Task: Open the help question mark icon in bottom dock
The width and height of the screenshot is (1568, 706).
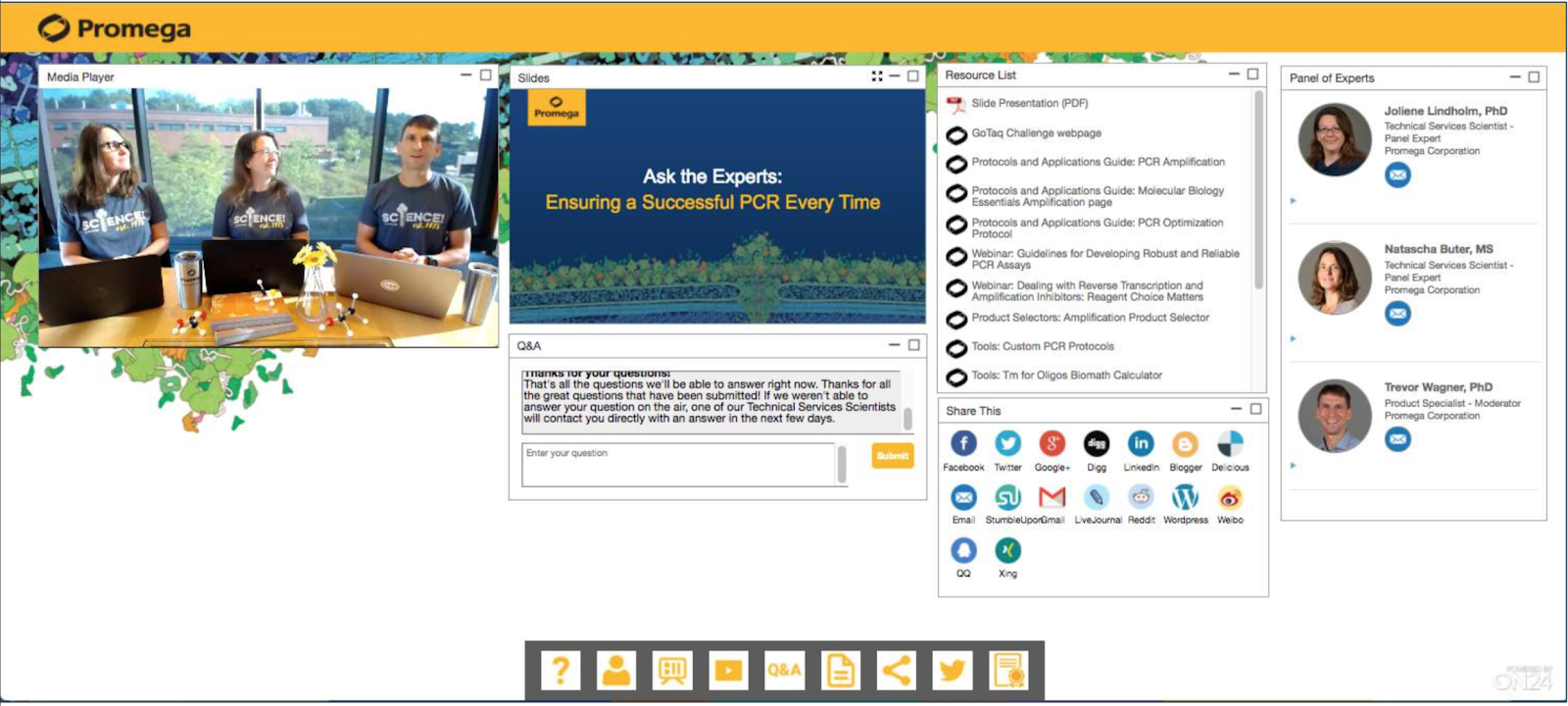Action: pos(560,671)
